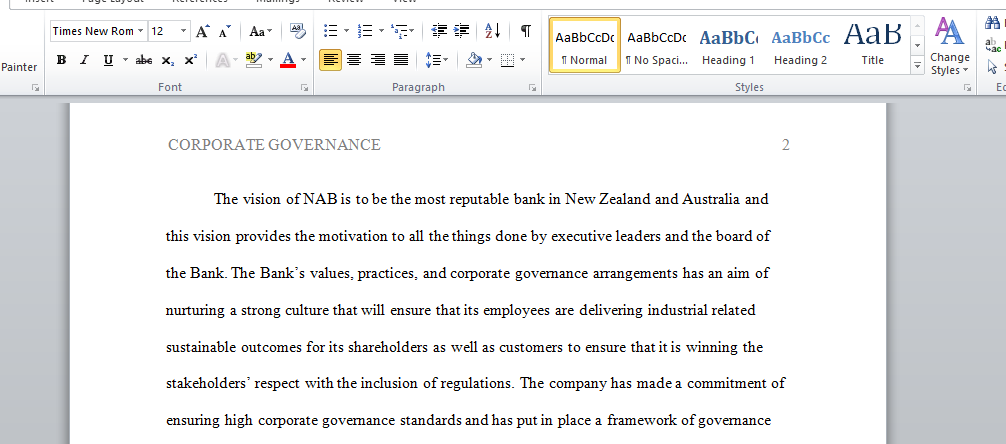Toggle Subscript formatting

[x=167, y=60]
